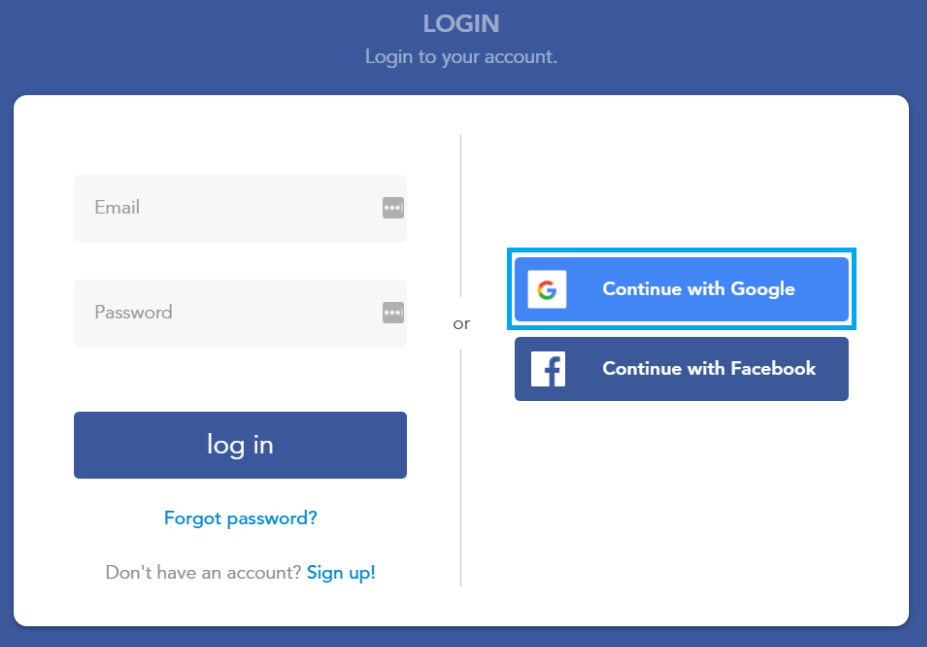Click the 'Login to your account.' subtitle

point(461,56)
